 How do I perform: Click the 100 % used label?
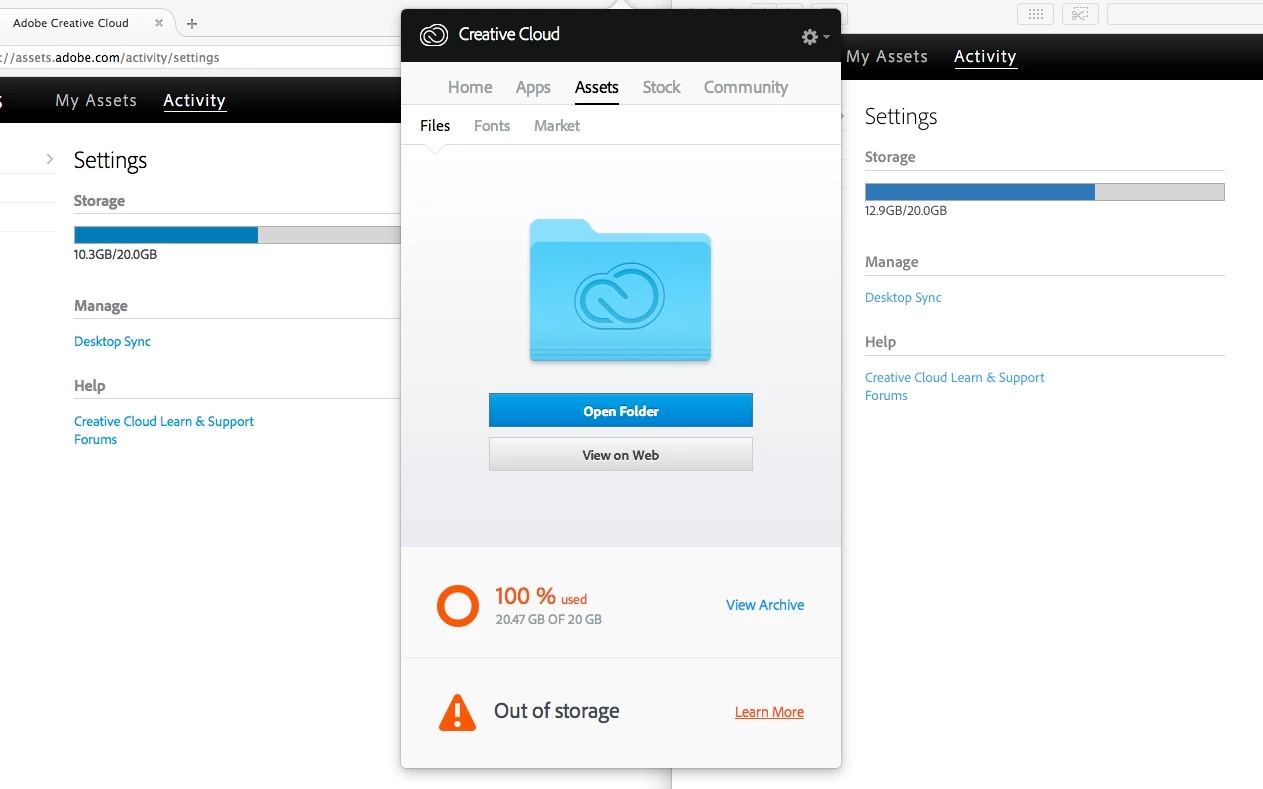coord(541,597)
